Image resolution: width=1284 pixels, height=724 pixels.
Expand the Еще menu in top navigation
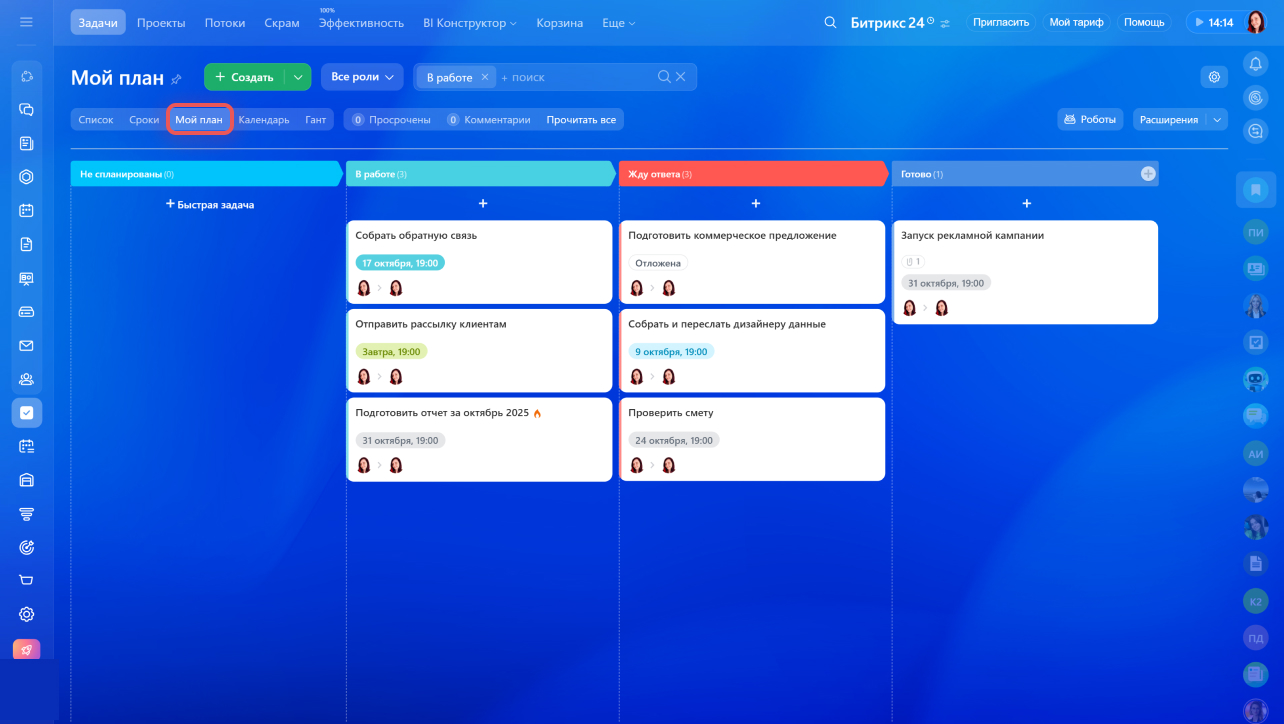click(x=618, y=23)
